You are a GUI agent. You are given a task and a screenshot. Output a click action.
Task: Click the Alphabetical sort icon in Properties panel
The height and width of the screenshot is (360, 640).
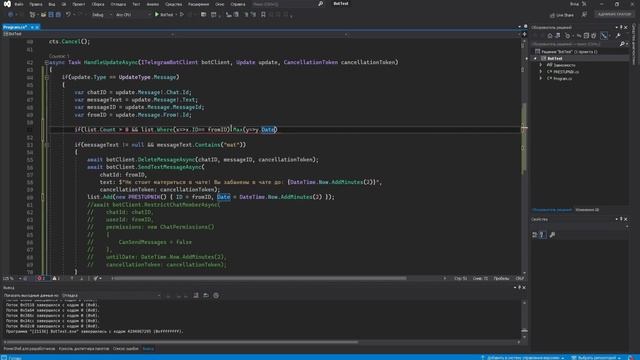pos(542,235)
